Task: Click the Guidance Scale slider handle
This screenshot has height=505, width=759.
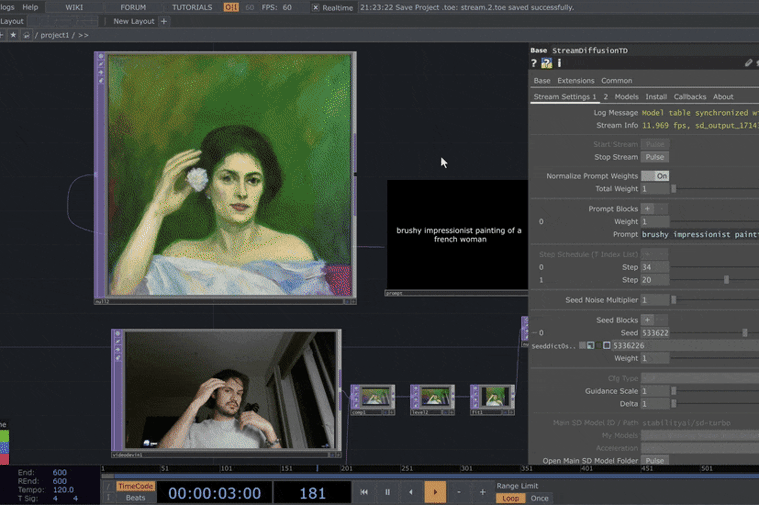Action: 673,391
